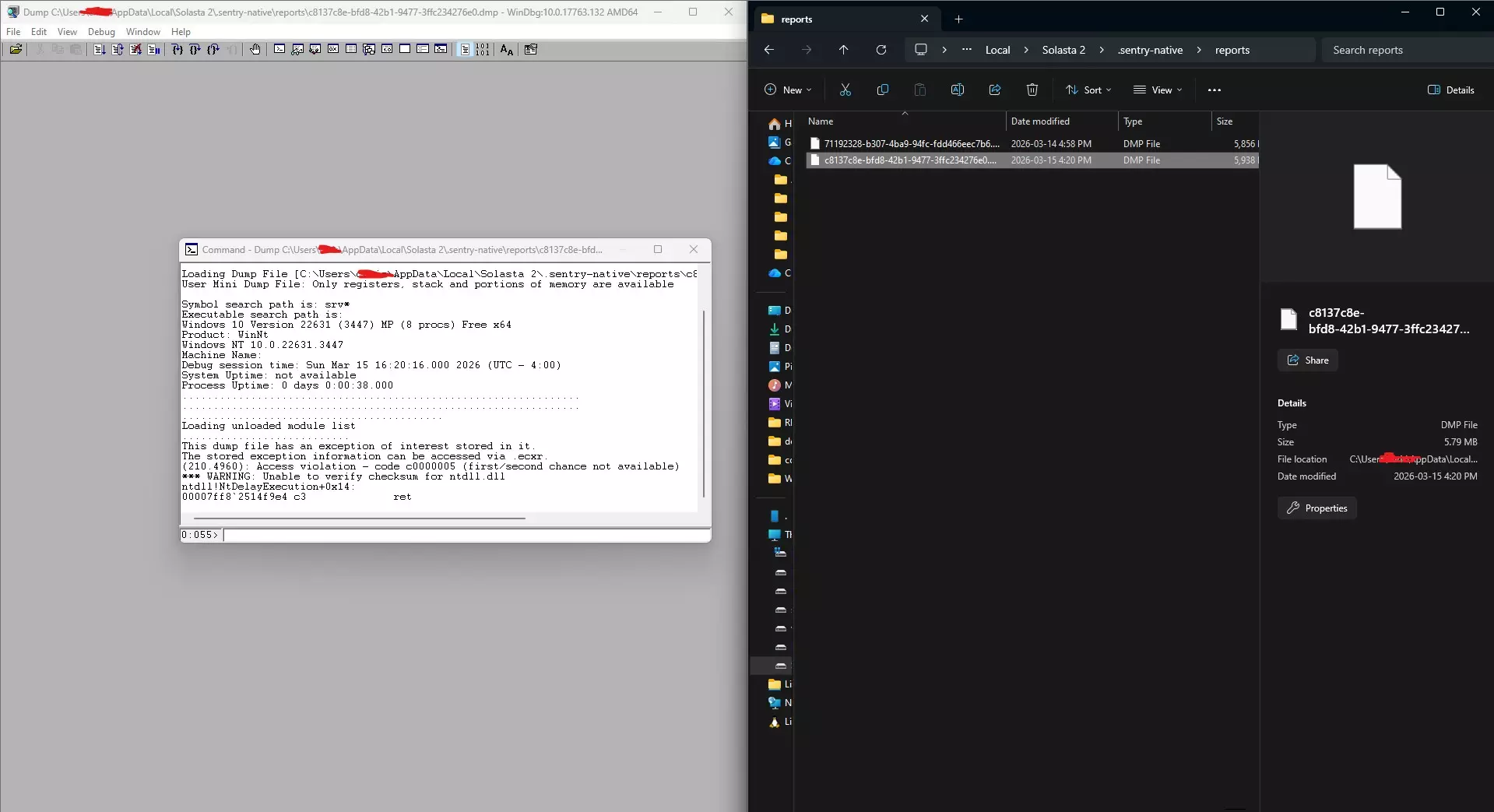This screenshot has width=1494, height=812.
Task: Click the Search reports box
Action: click(x=1406, y=50)
